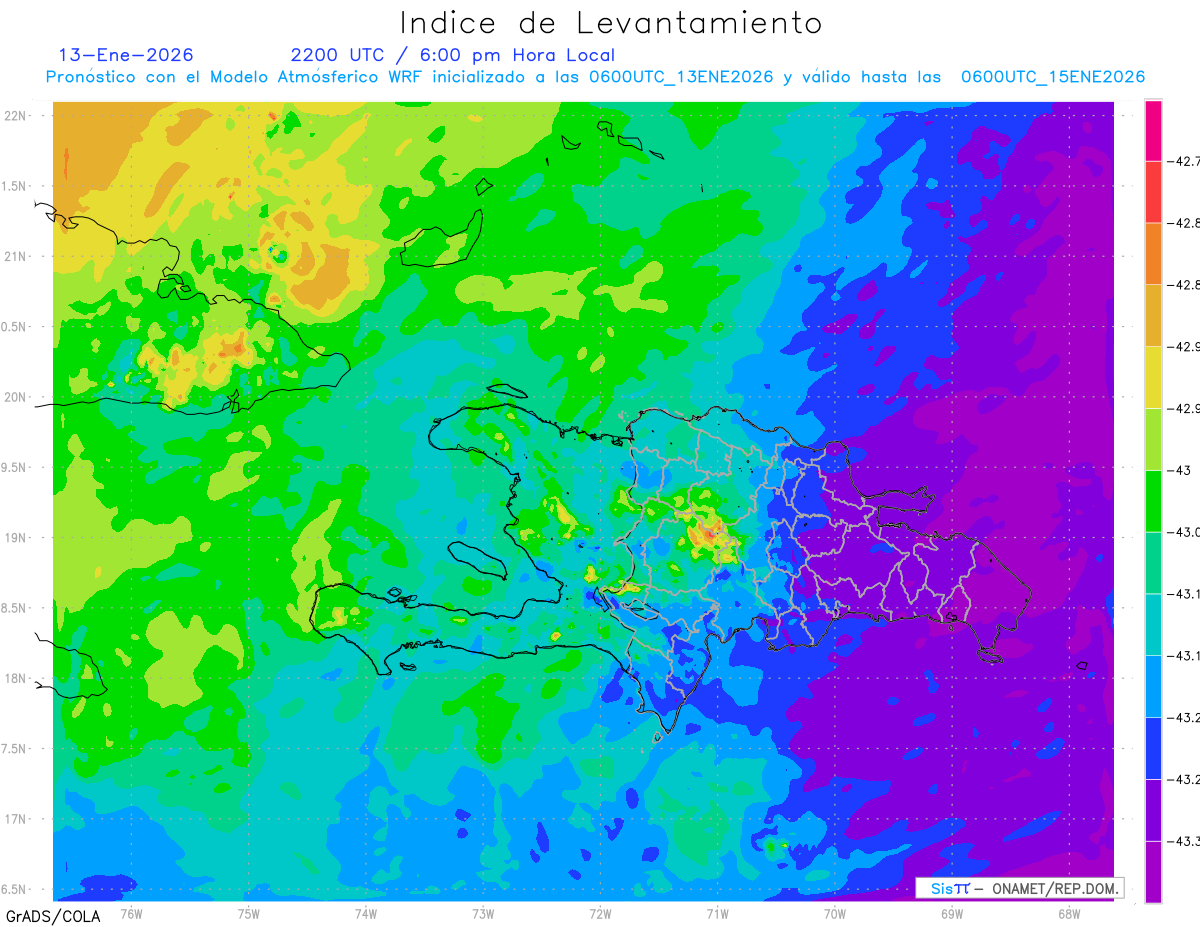Click the '20N' latitude label

(x=16, y=397)
